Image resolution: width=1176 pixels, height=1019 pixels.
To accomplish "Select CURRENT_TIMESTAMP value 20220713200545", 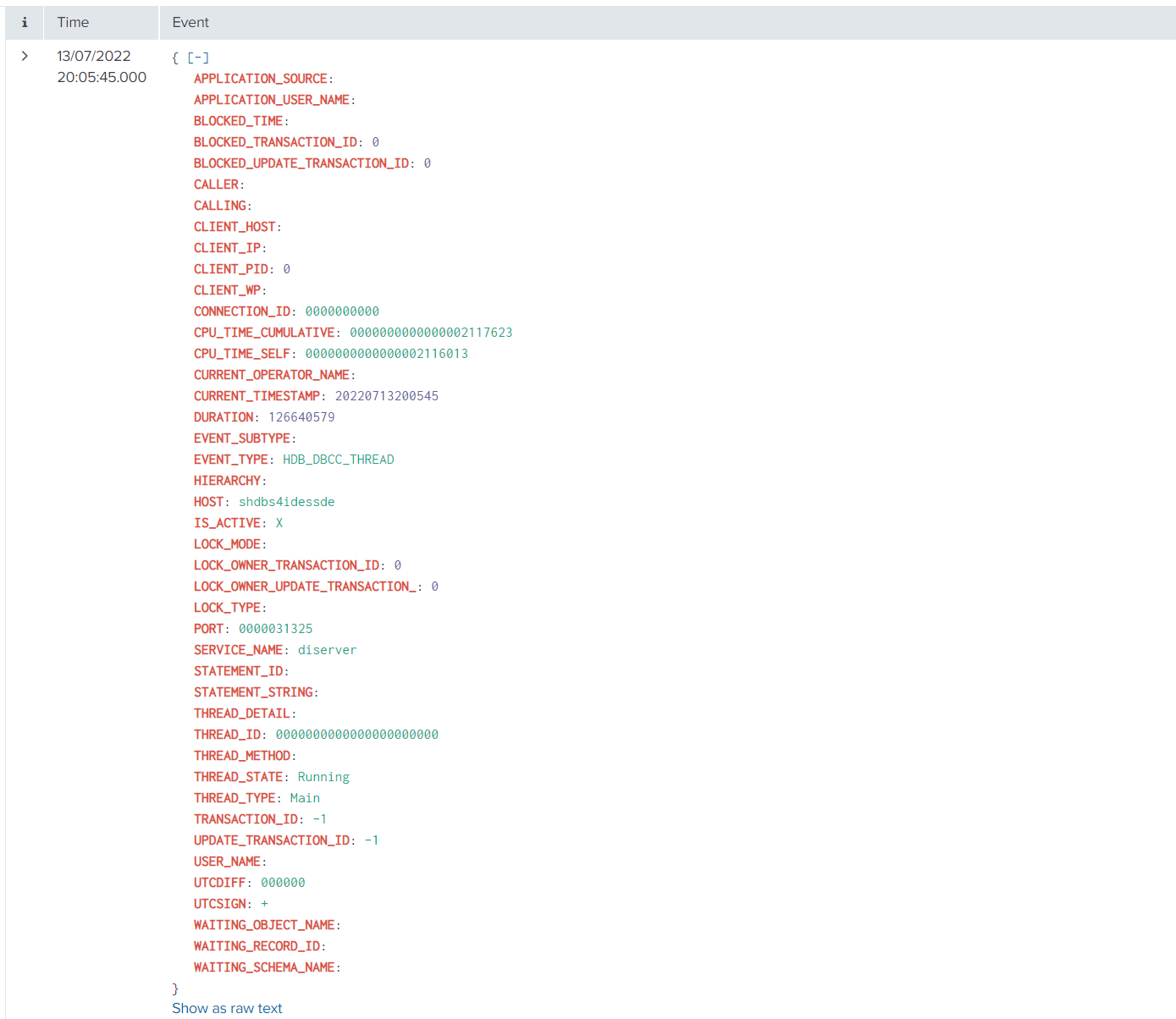I will [x=386, y=396].
